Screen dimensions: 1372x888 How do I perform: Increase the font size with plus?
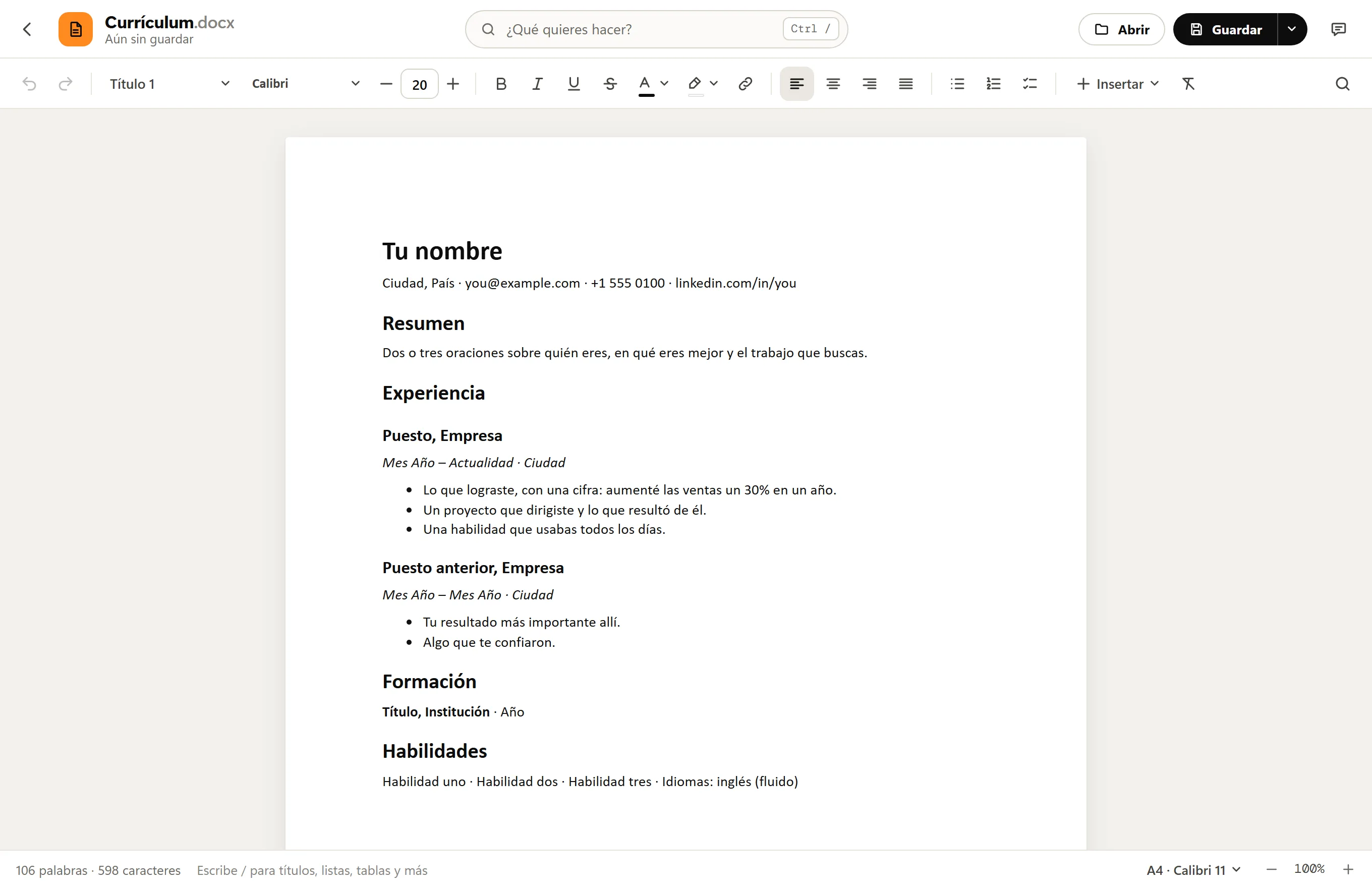point(453,84)
